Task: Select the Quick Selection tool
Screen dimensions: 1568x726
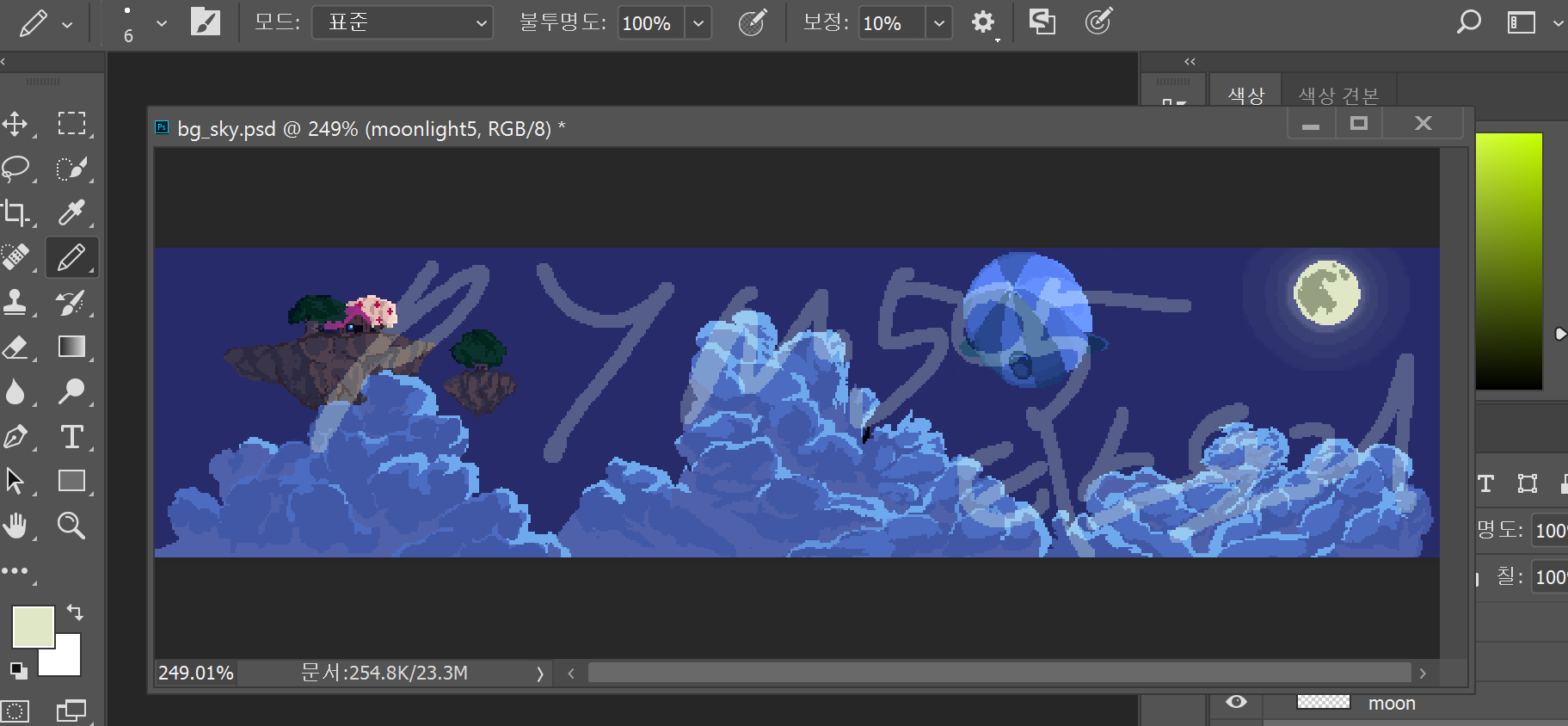Action: click(x=71, y=169)
